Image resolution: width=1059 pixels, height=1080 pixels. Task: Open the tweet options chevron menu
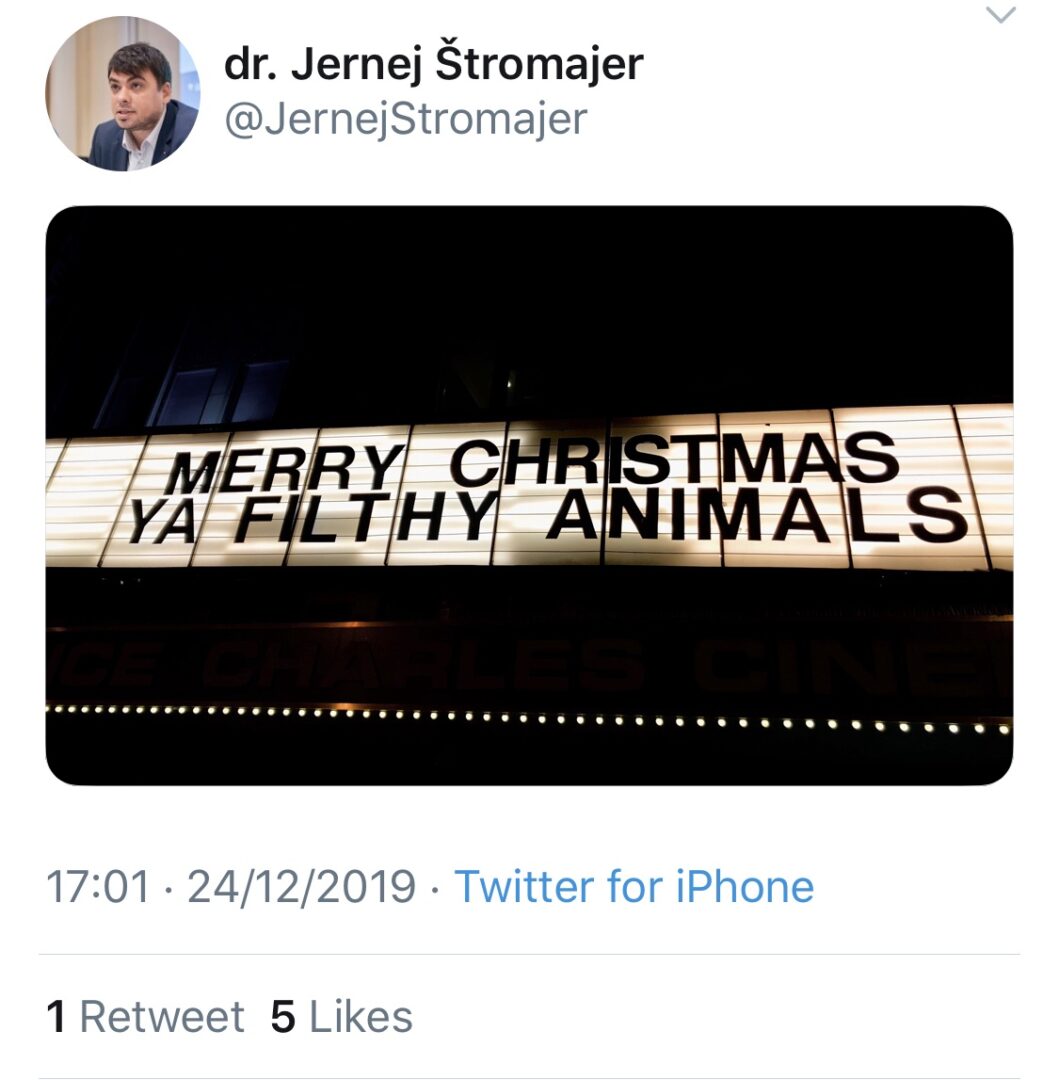pyautogui.click(x=1000, y=15)
